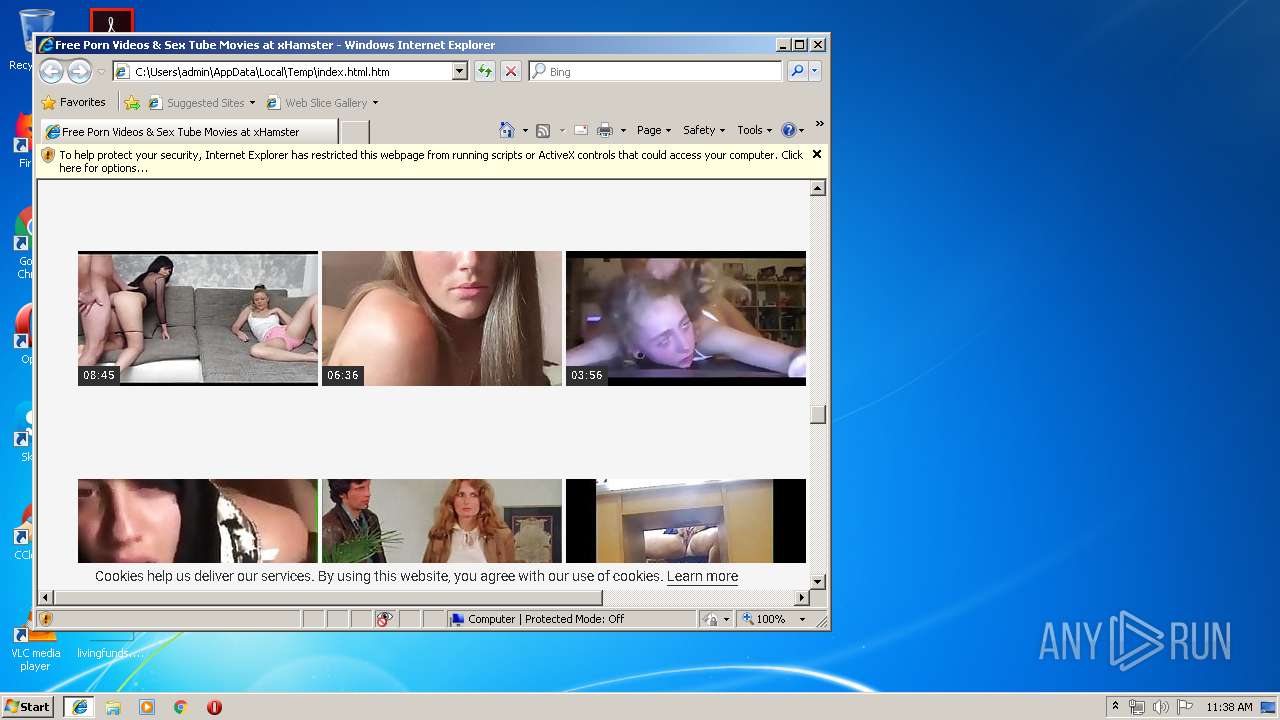Click the vertical scrollbar down arrow
1280x720 pixels.
(x=818, y=581)
